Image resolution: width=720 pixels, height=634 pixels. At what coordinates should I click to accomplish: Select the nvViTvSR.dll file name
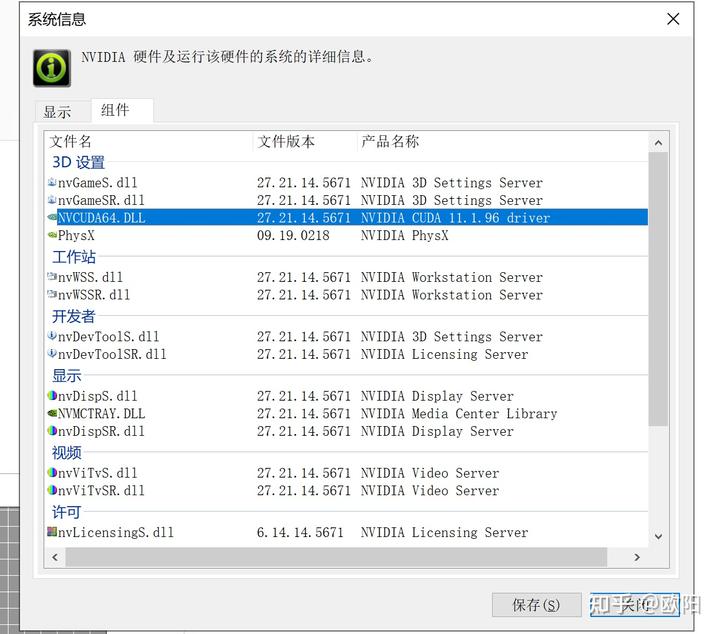click(101, 490)
